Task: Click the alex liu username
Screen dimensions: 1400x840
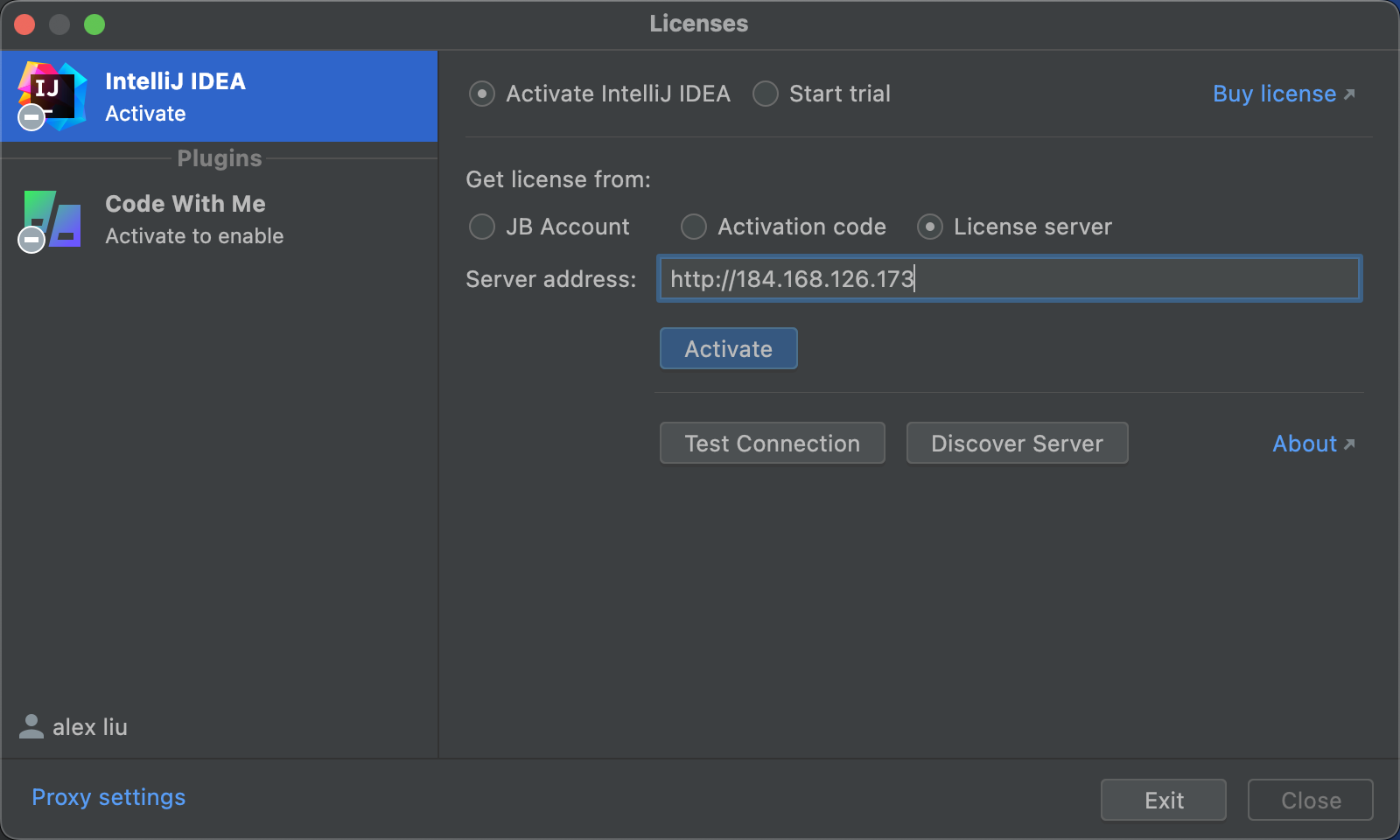Action: (x=90, y=727)
